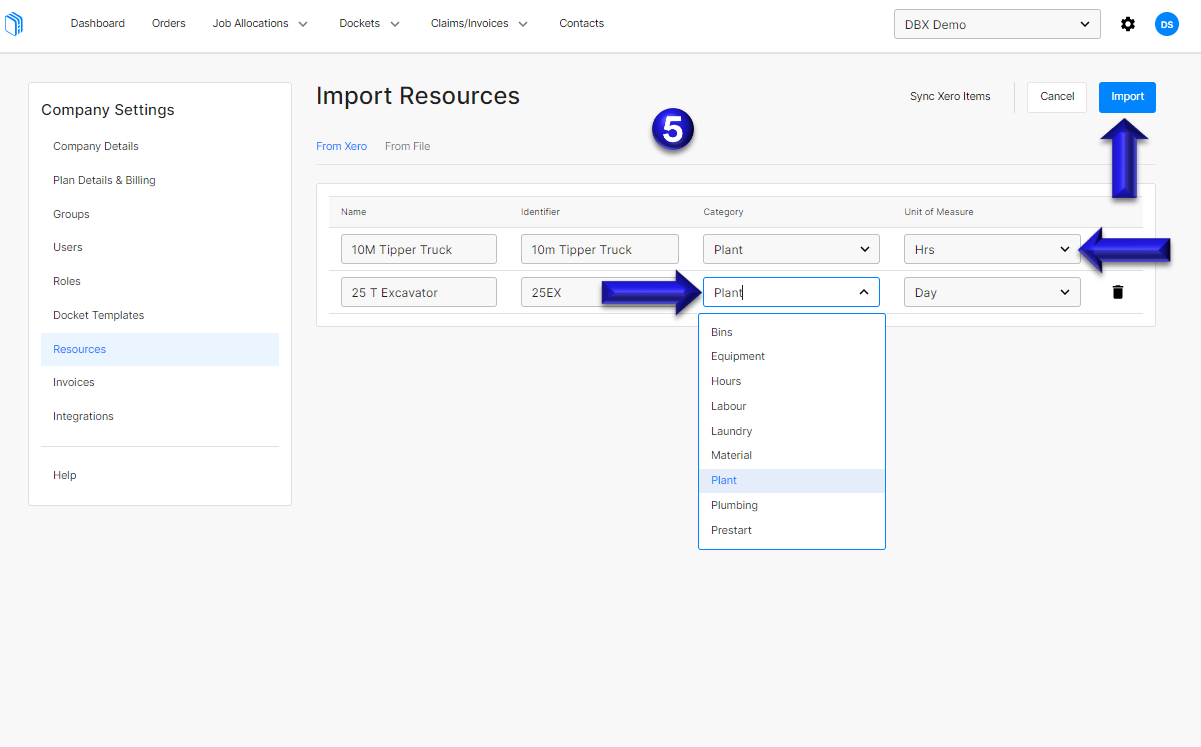Open the DBX Demo company selector
The image size is (1201, 747).
click(x=996, y=23)
